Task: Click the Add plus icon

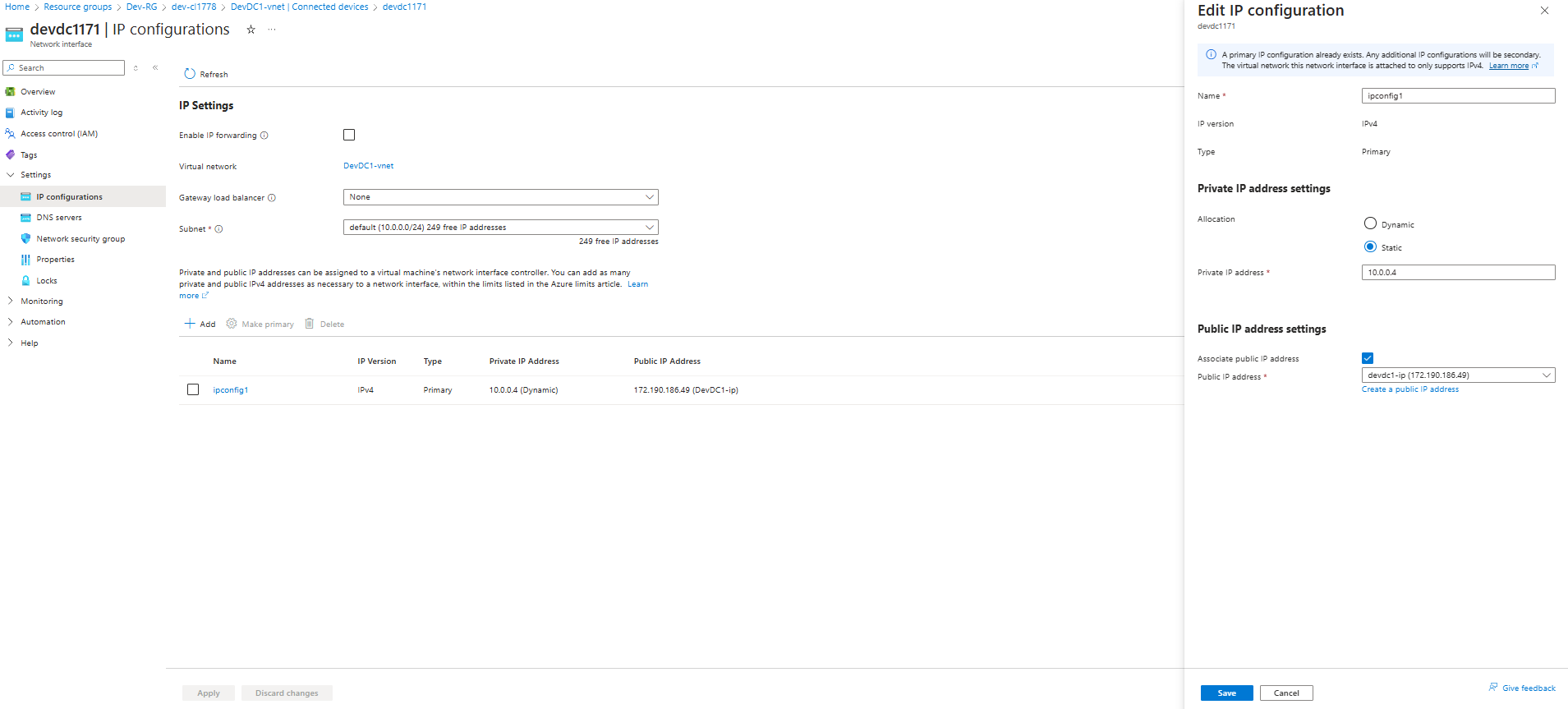Action: 190,324
